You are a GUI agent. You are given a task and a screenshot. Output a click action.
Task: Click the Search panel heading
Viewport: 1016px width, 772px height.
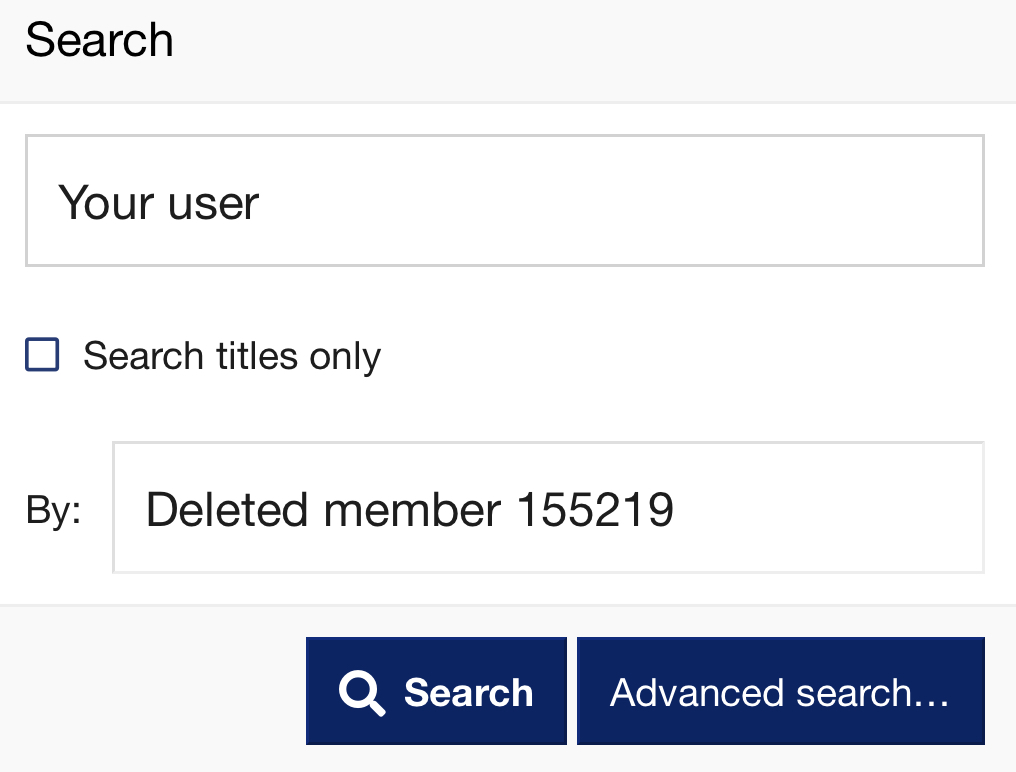pos(99,41)
